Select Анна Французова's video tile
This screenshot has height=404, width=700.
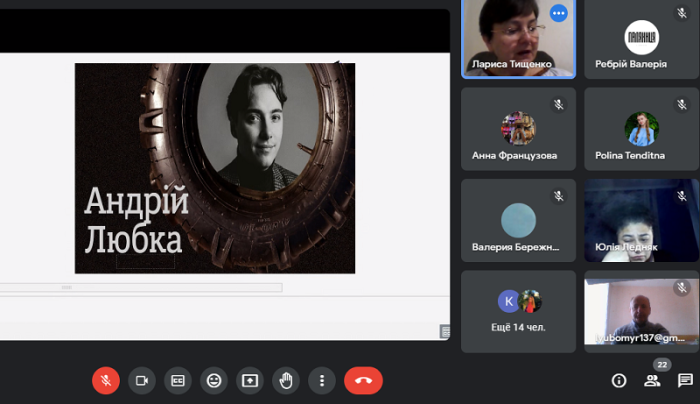[x=518, y=130]
